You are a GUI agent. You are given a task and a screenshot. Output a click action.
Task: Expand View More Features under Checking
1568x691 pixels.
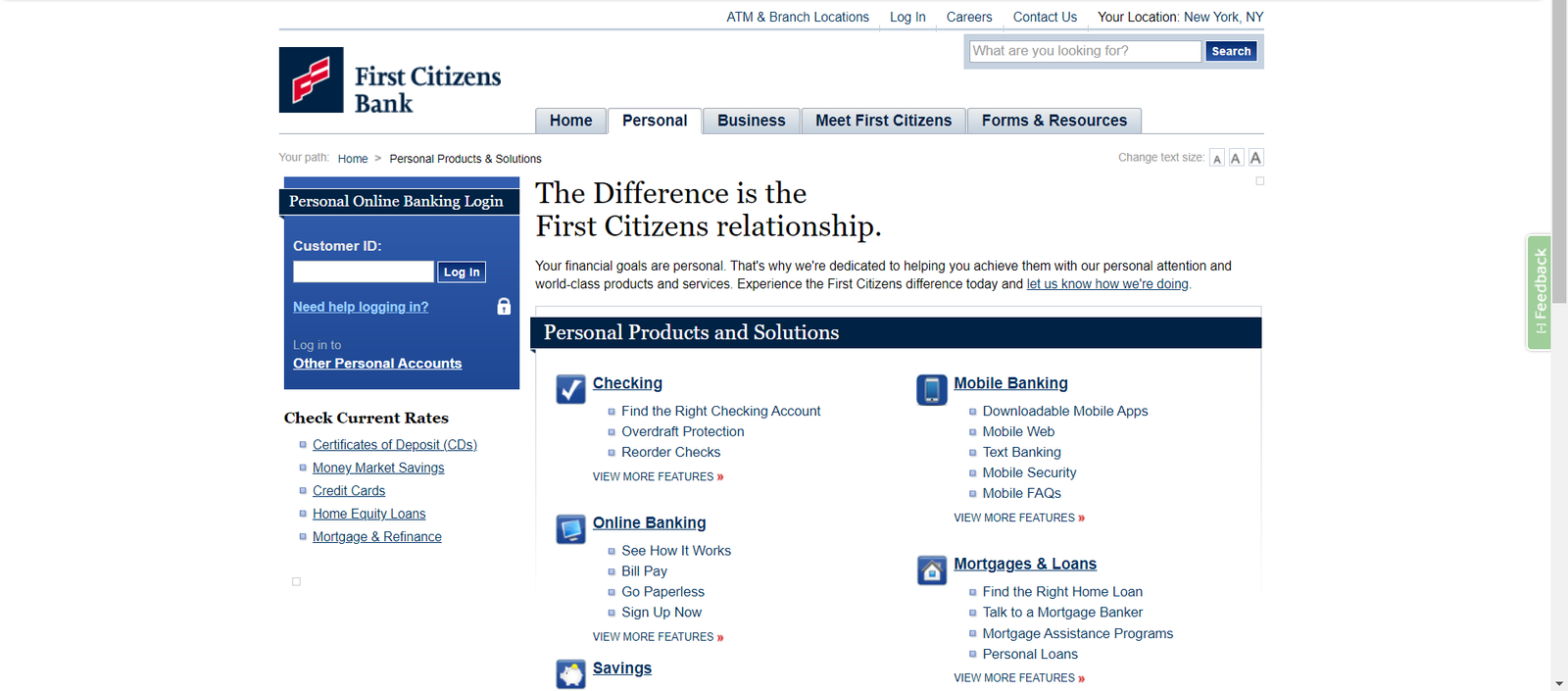point(658,477)
